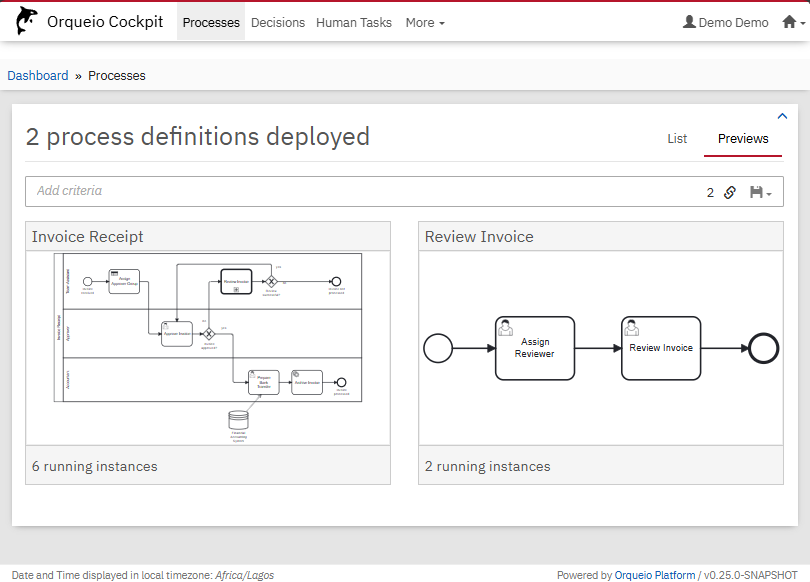Expand the More menu
This screenshot has width=810, height=582.
pos(425,22)
